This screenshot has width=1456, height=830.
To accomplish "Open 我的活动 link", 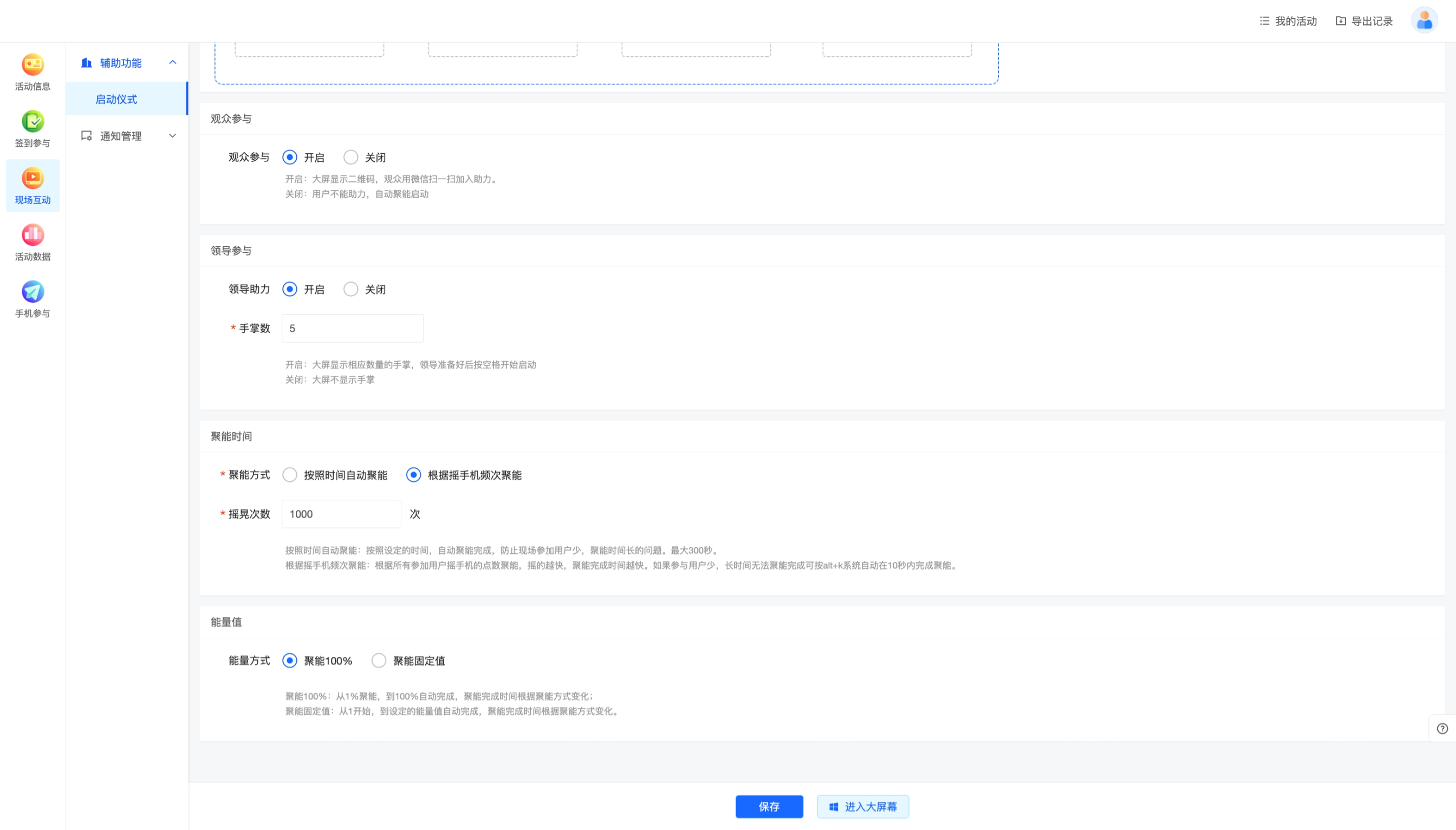I will [1296, 21].
